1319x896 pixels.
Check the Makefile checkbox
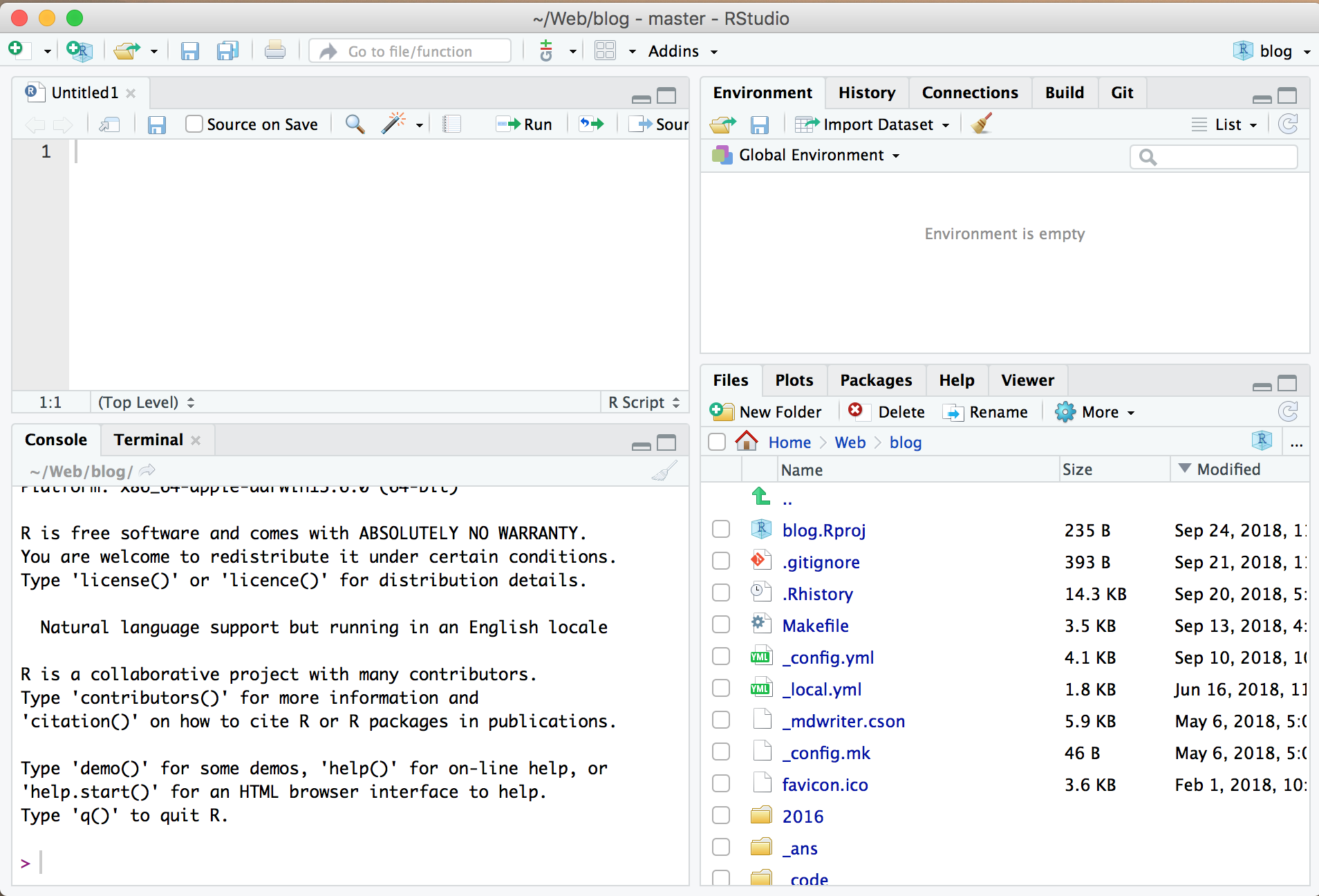[721, 625]
